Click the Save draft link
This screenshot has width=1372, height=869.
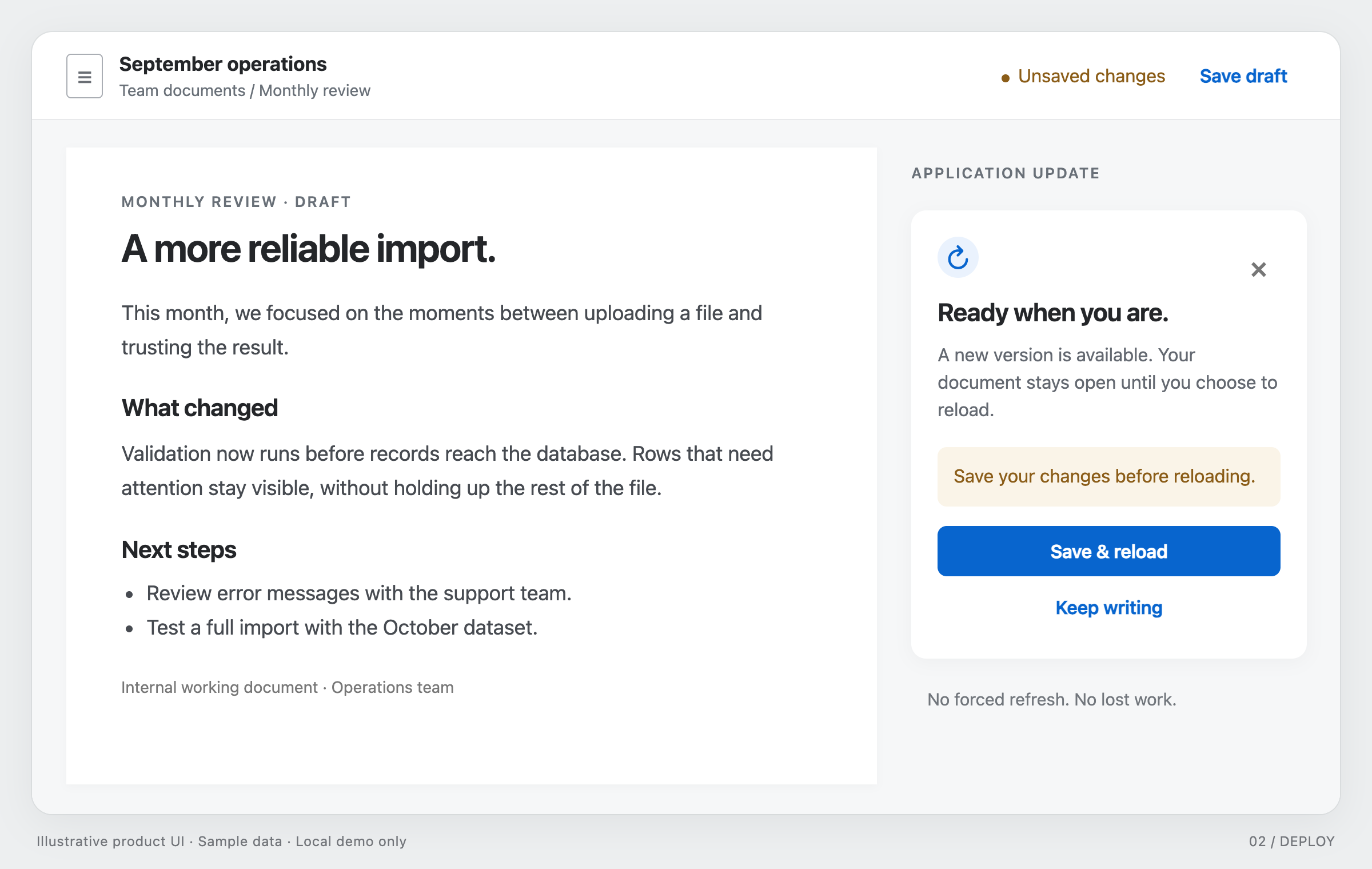click(x=1243, y=76)
